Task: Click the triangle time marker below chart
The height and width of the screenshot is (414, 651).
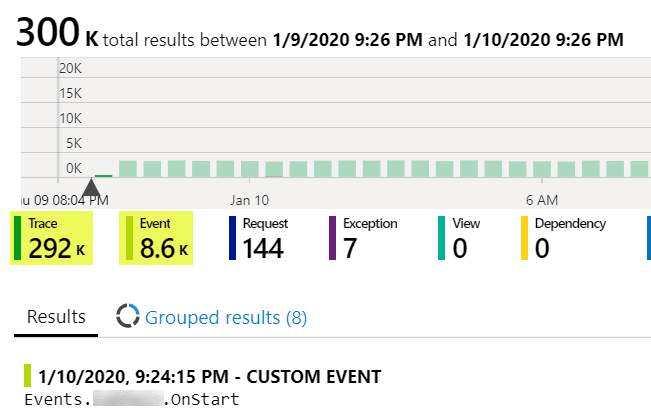Action: click(91, 187)
